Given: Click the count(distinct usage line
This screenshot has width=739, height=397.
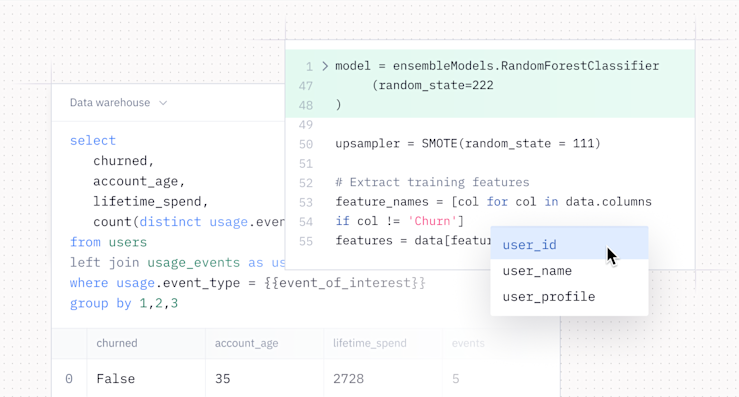Looking at the screenshot, I should [189, 222].
